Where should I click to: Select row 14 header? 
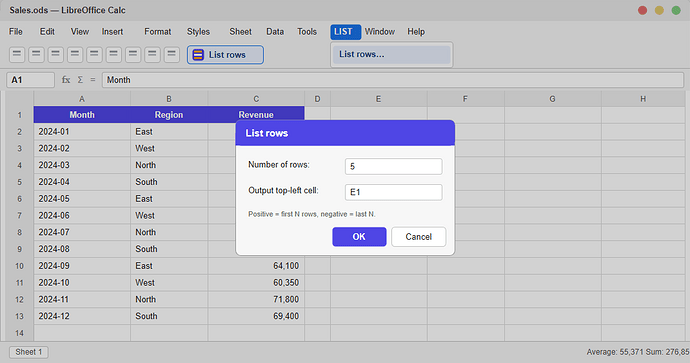[19, 333]
